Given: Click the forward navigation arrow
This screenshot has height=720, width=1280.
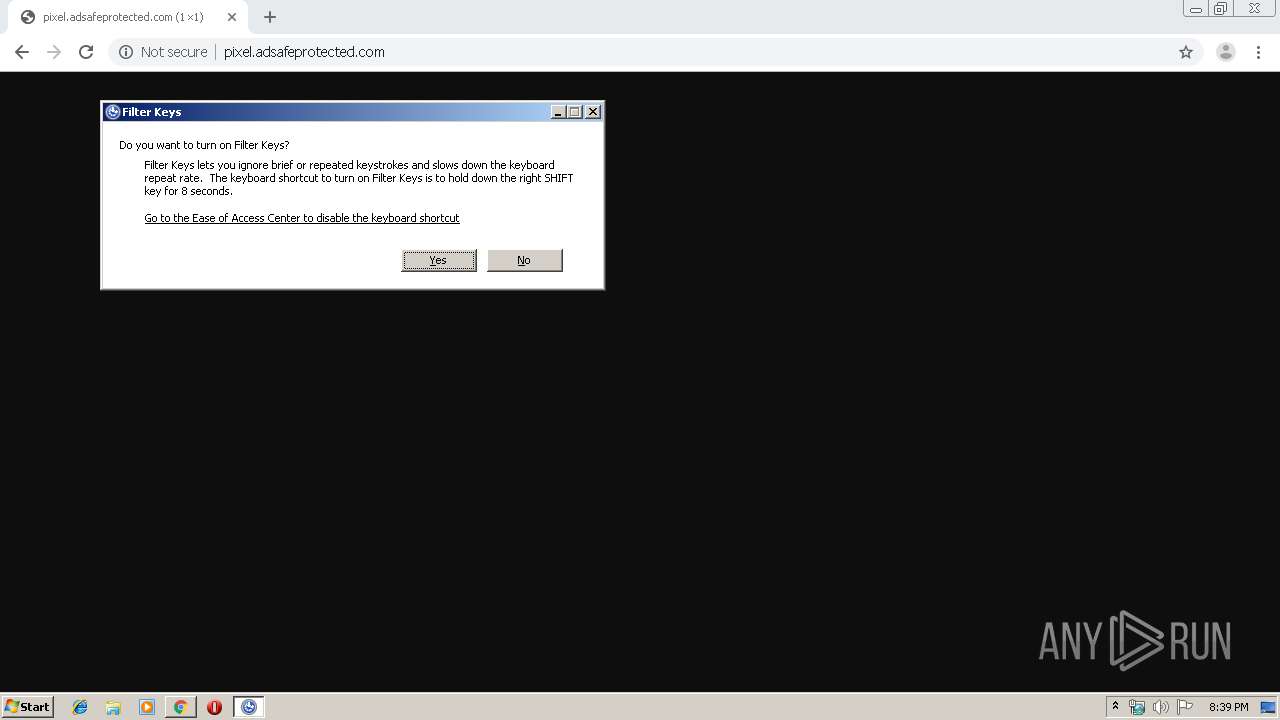Looking at the screenshot, I should 54,52.
